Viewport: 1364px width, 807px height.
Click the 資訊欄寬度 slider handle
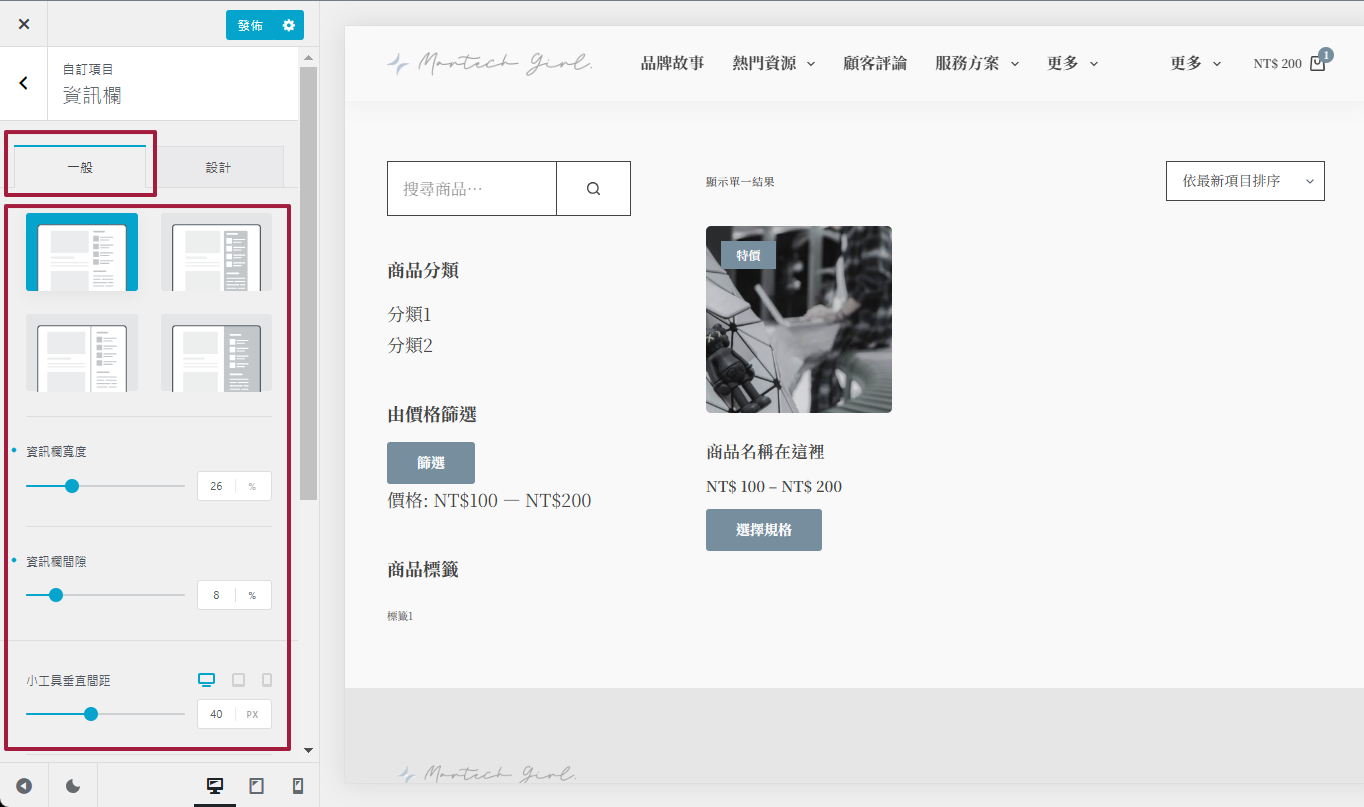tap(71, 486)
